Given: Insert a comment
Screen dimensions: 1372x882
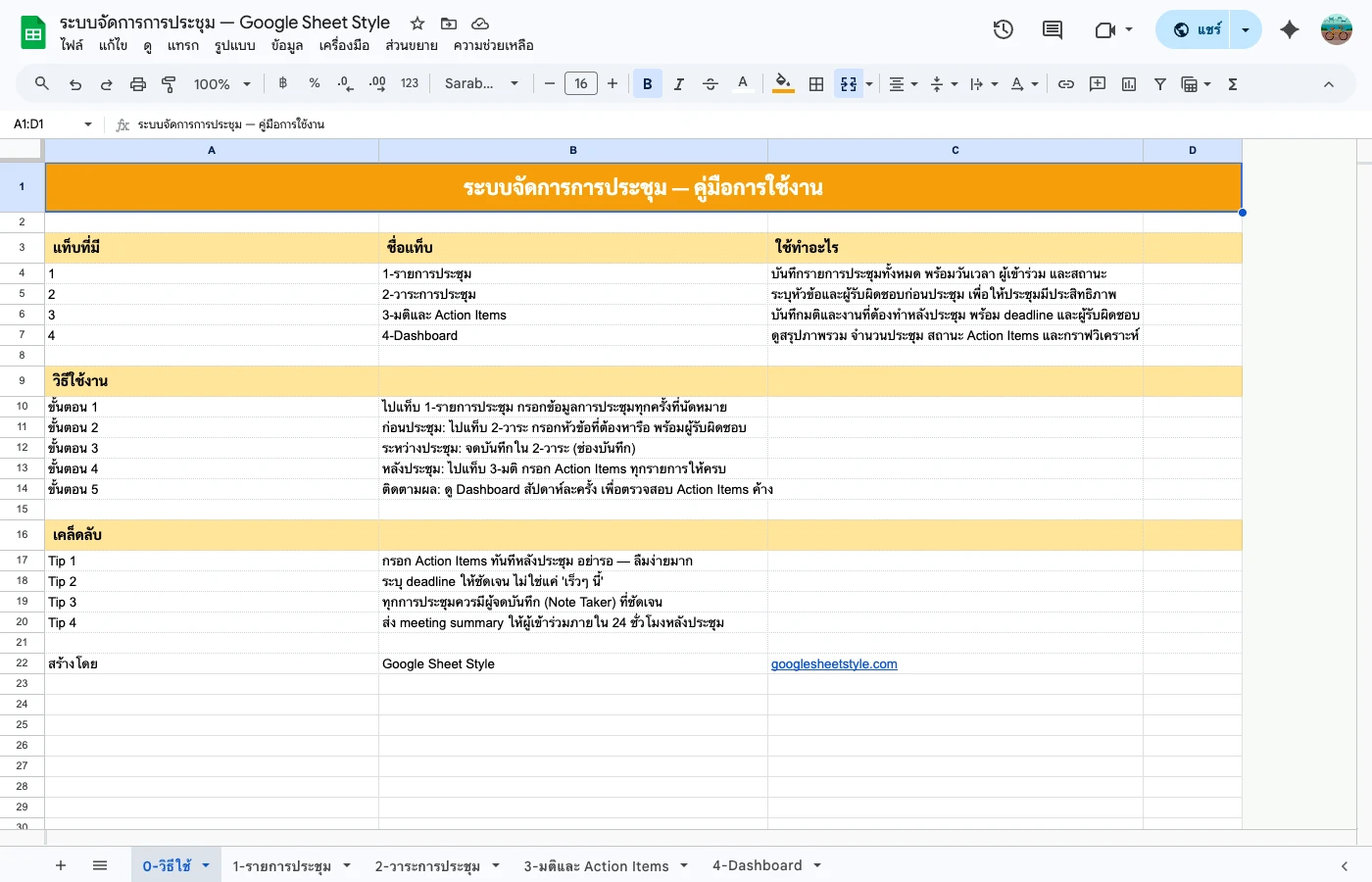Looking at the screenshot, I should [1097, 84].
